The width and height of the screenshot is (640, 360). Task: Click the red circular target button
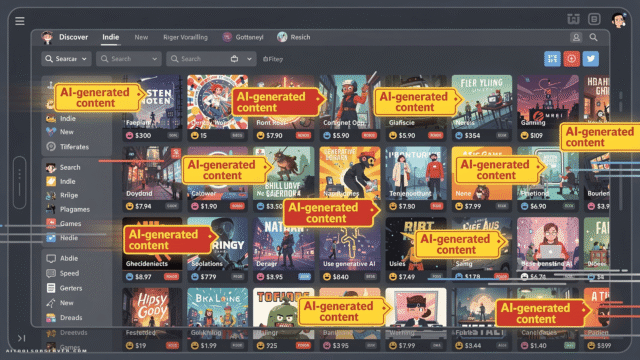point(571,59)
